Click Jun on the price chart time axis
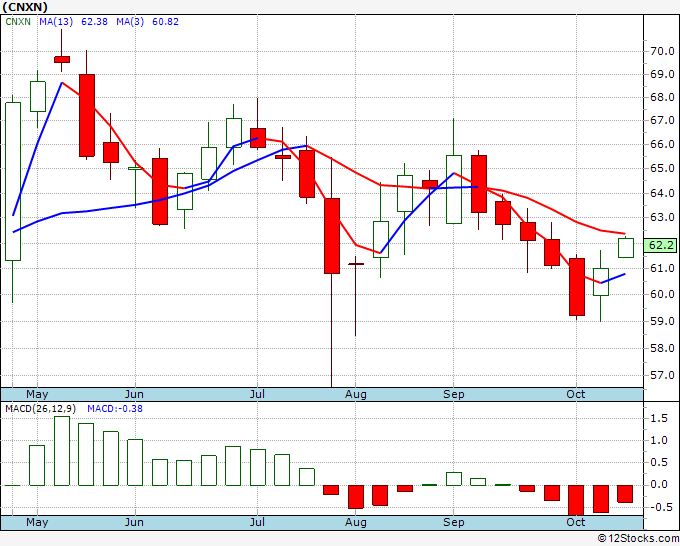The height and width of the screenshot is (546, 680). point(134,394)
